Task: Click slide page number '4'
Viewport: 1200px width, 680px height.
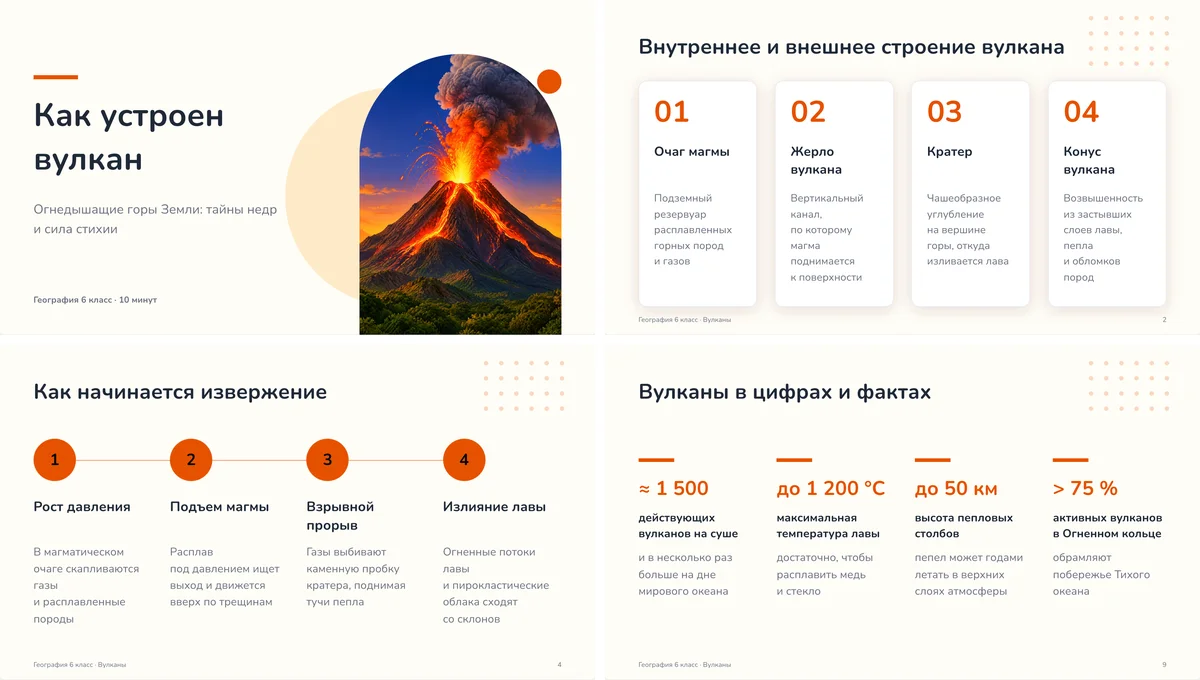Action: (559, 665)
